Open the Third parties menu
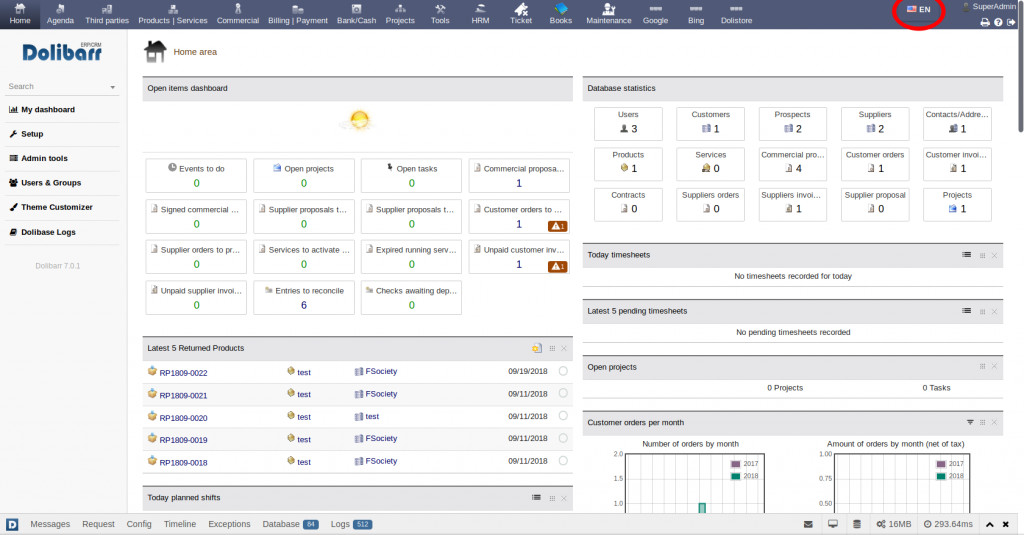 (x=106, y=13)
